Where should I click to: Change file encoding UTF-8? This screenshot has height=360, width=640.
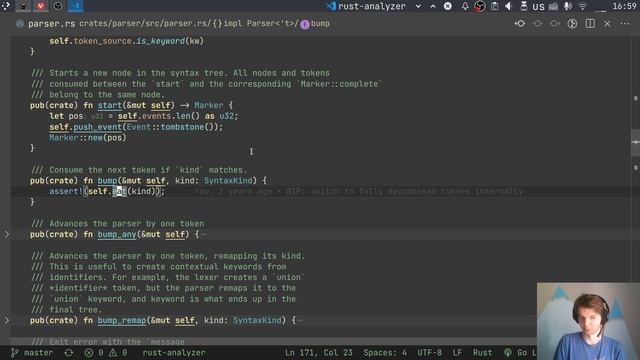(x=429, y=353)
